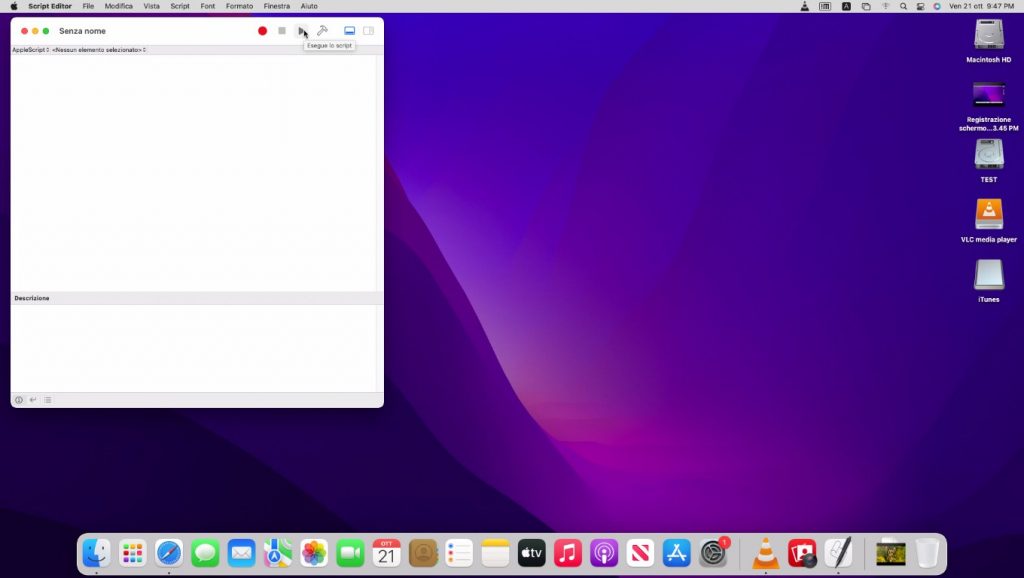Select the TEST drive on desktop
Screen dimensions: 1024x578
(988, 156)
